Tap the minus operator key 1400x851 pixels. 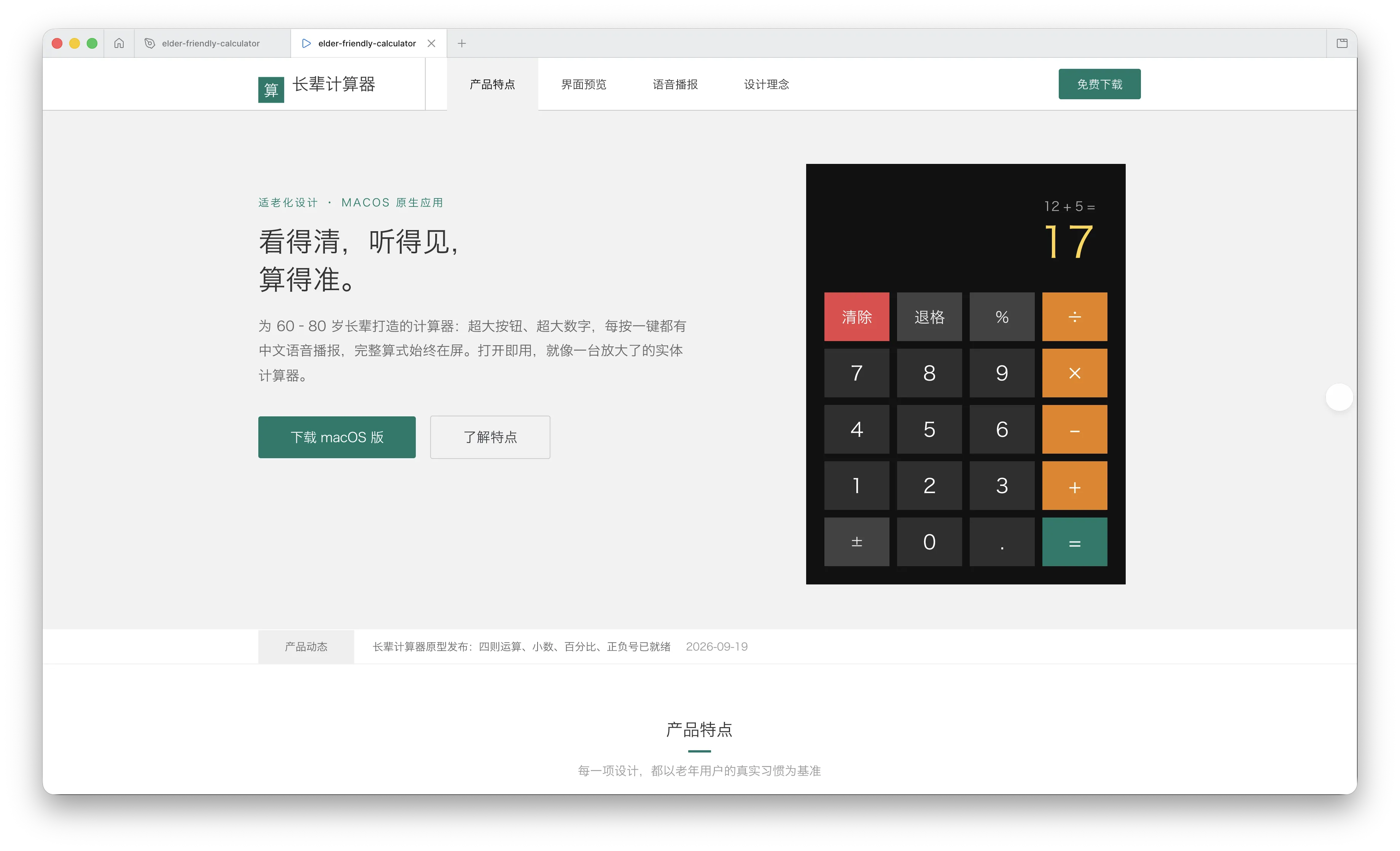(1074, 429)
